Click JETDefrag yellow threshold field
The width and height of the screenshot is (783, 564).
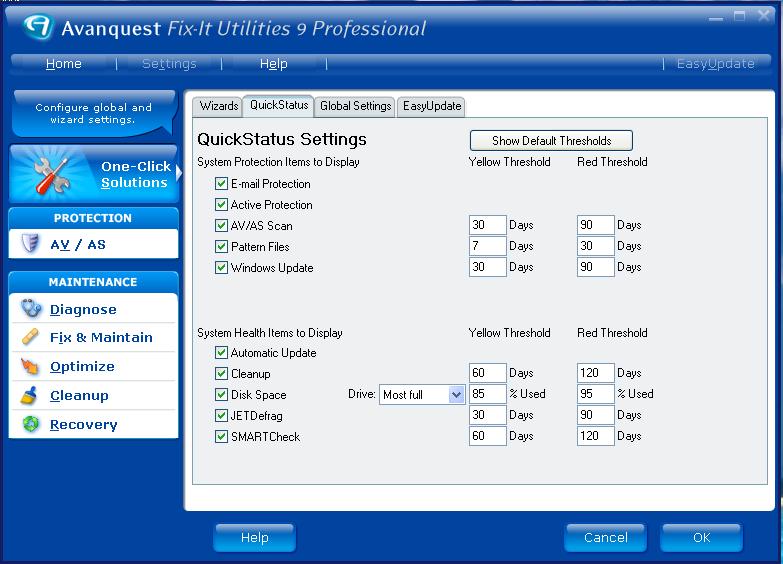pyautogui.click(x=487, y=415)
